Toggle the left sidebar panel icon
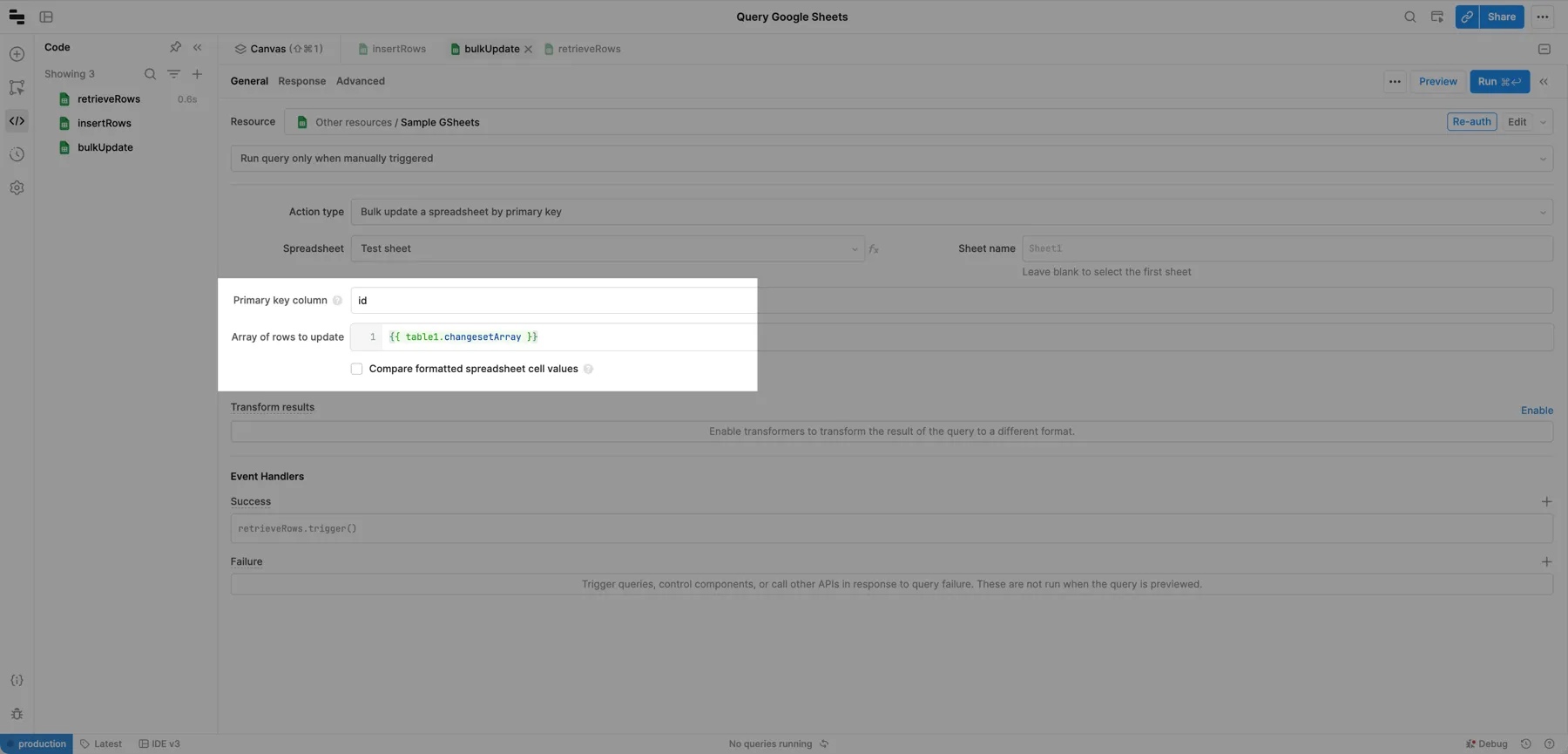 pyautogui.click(x=46, y=17)
